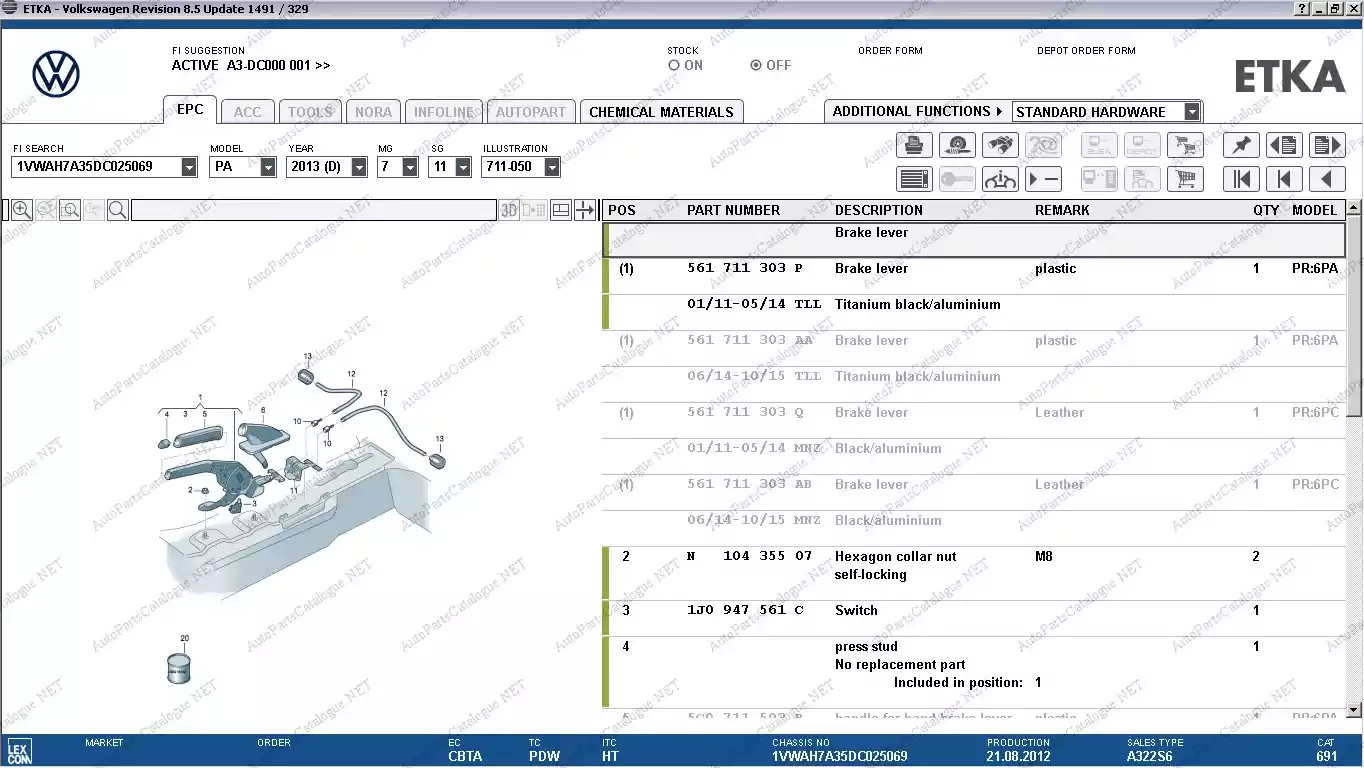This screenshot has width=1364, height=768.
Task: Click the Volkswagen logo
Action: pos(56,74)
